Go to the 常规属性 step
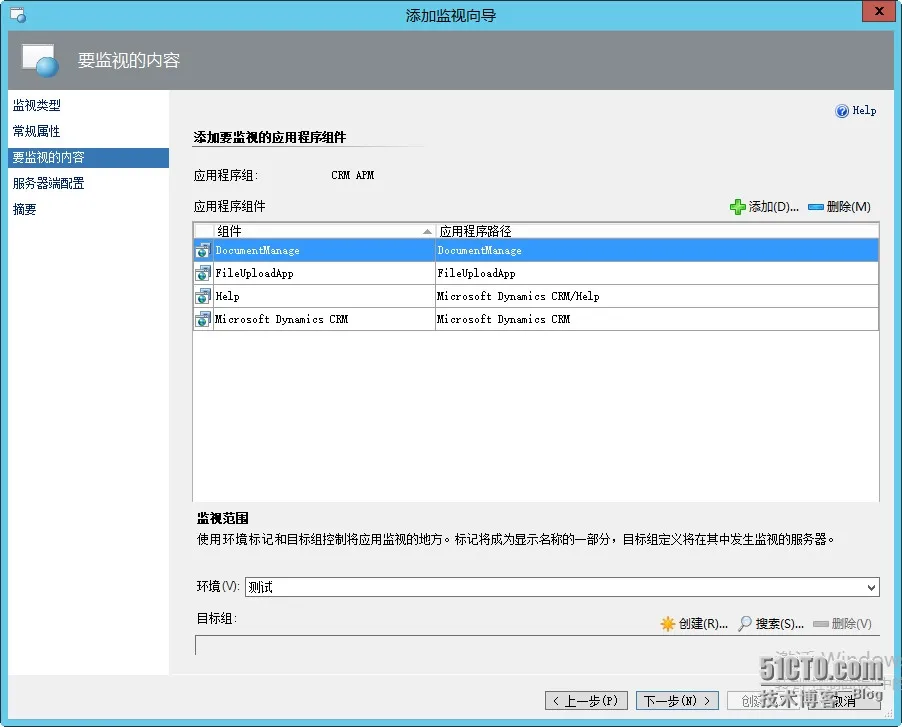 [37, 131]
